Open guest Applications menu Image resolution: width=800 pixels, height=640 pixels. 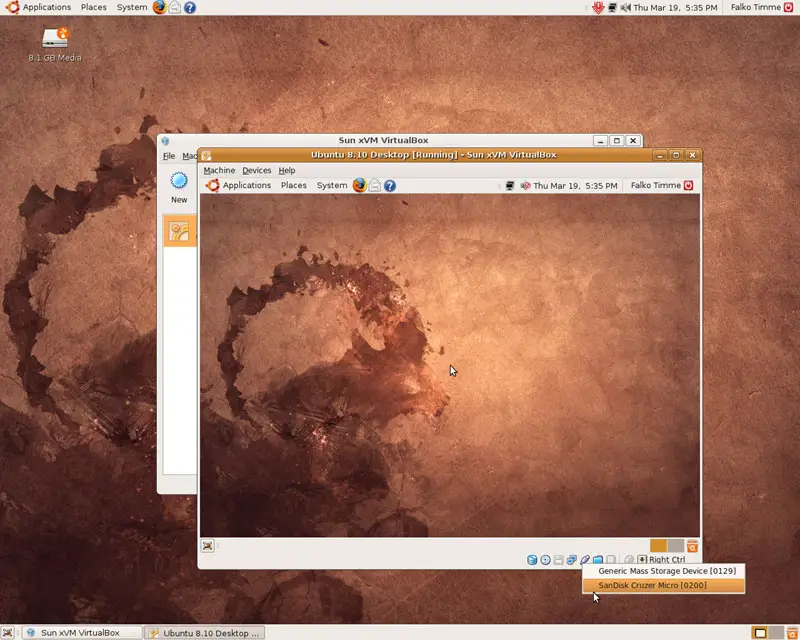coord(238,185)
